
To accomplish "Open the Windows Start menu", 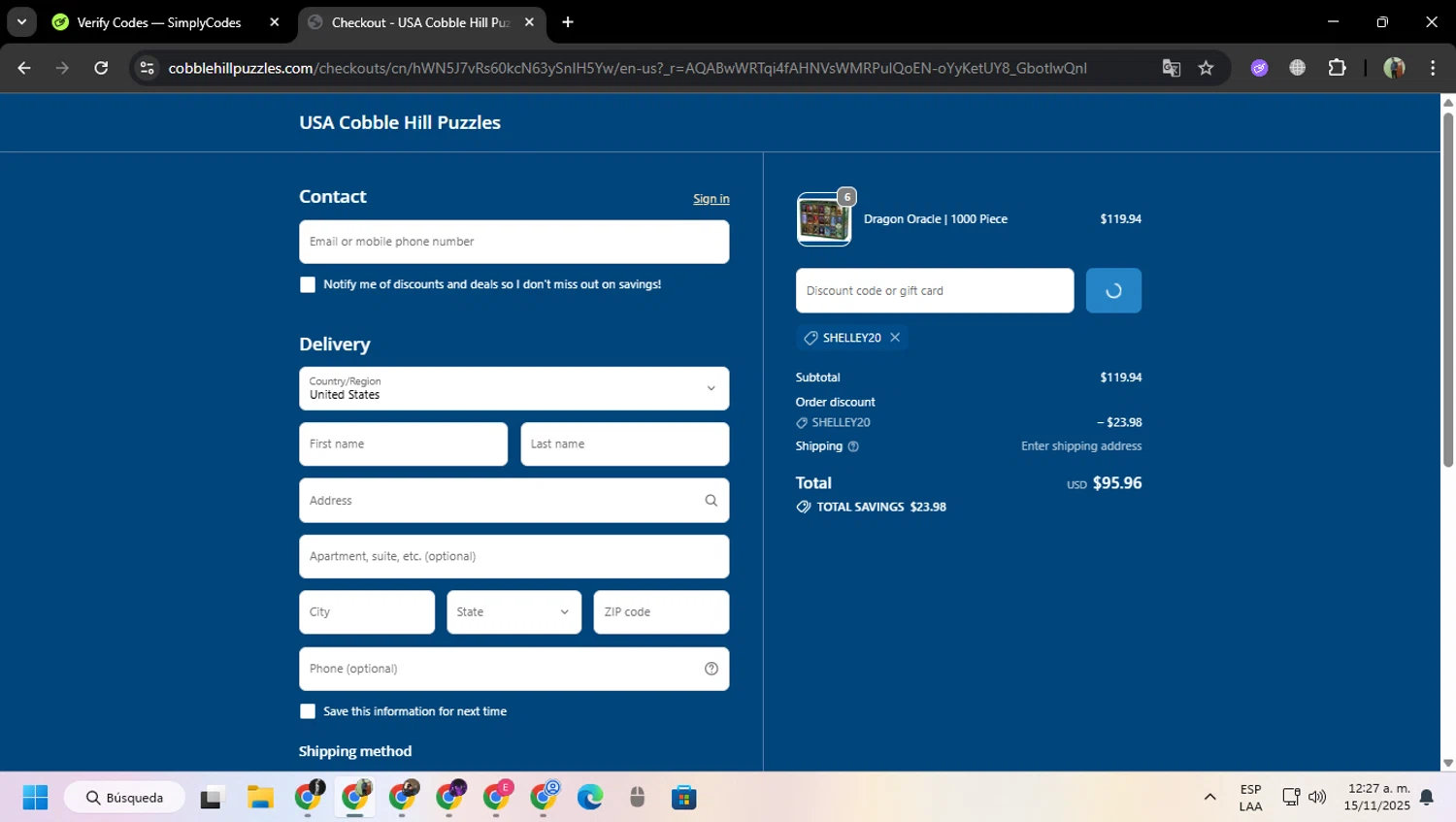I will click(35, 798).
